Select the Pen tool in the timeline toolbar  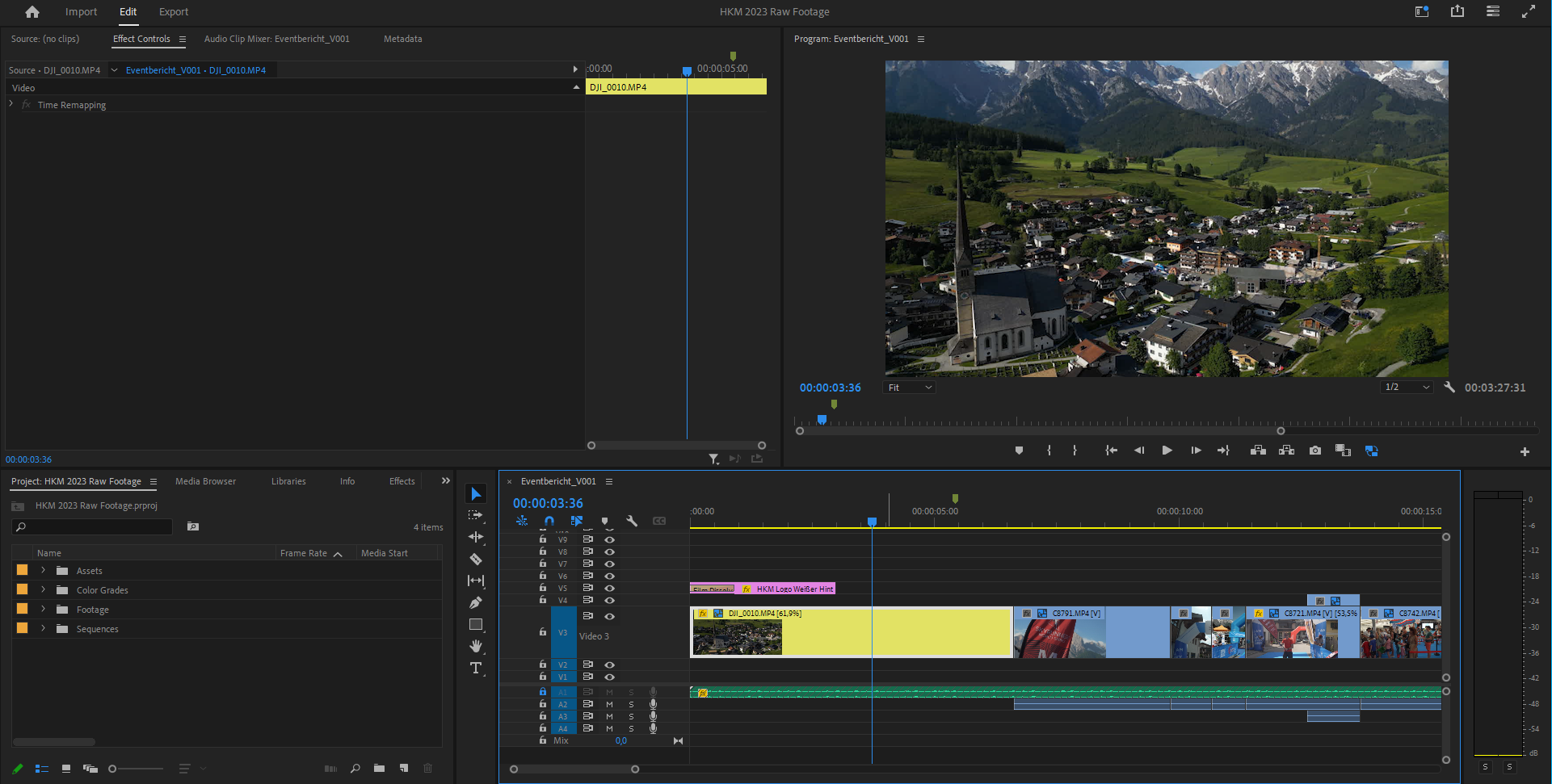click(476, 602)
